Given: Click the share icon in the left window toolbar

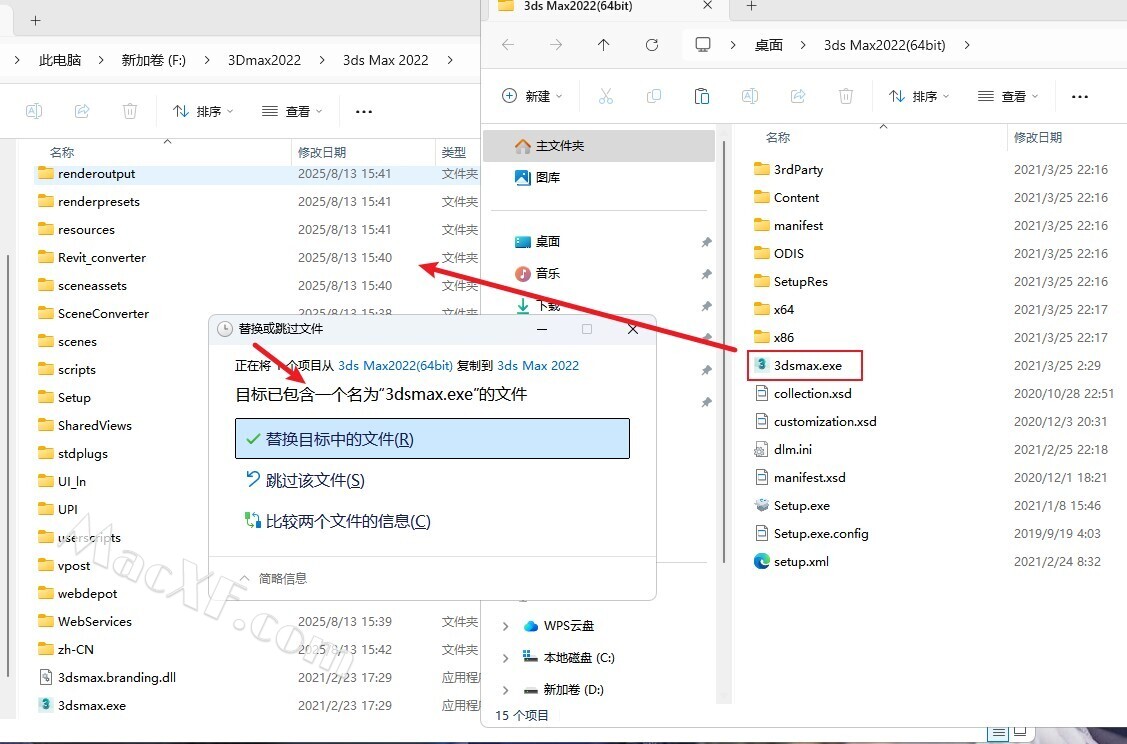Looking at the screenshot, I should pyautogui.click(x=82, y=111).
